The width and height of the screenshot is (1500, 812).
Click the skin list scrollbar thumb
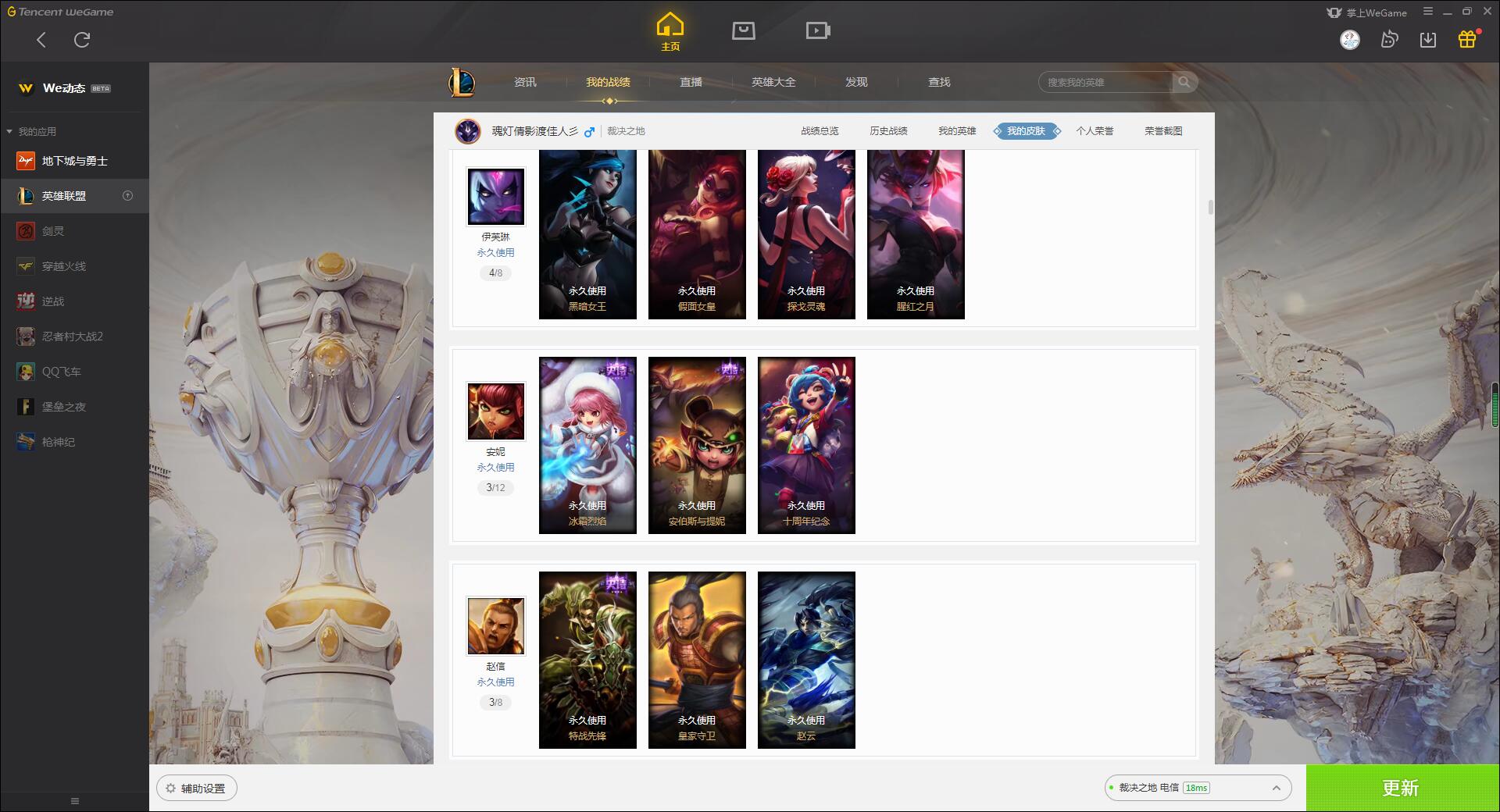(1211, 207)
